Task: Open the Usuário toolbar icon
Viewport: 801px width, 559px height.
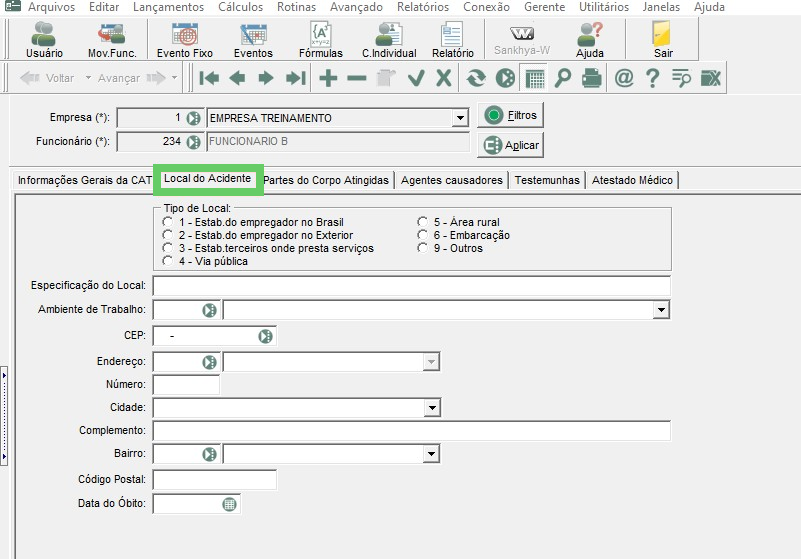Action: tap(44, 40)
